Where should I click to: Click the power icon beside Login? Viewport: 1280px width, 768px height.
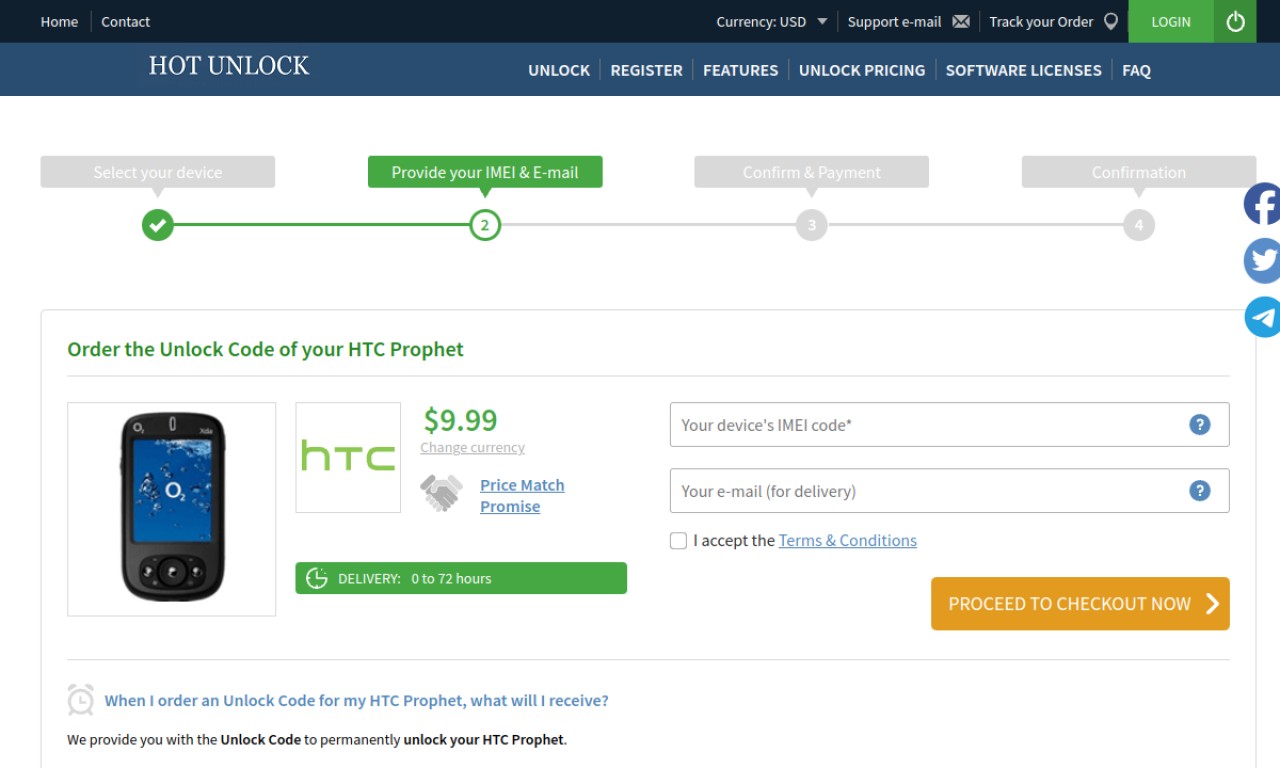point(1235,21)
